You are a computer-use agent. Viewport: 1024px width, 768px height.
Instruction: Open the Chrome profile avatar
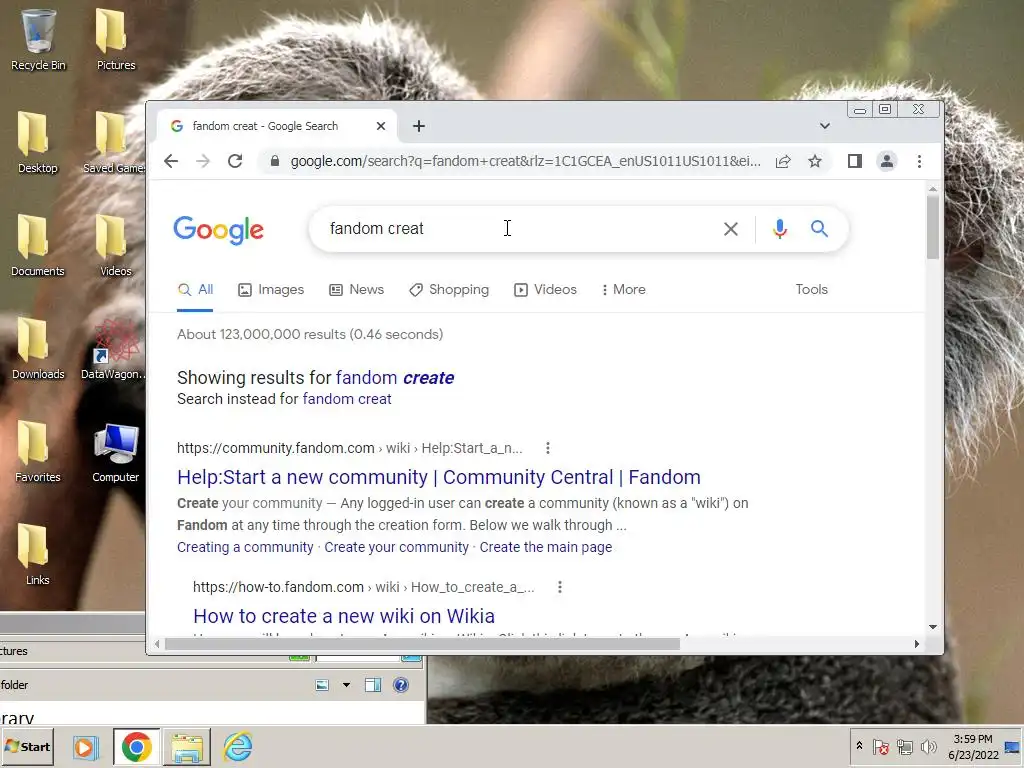click(x=886, y=161)
